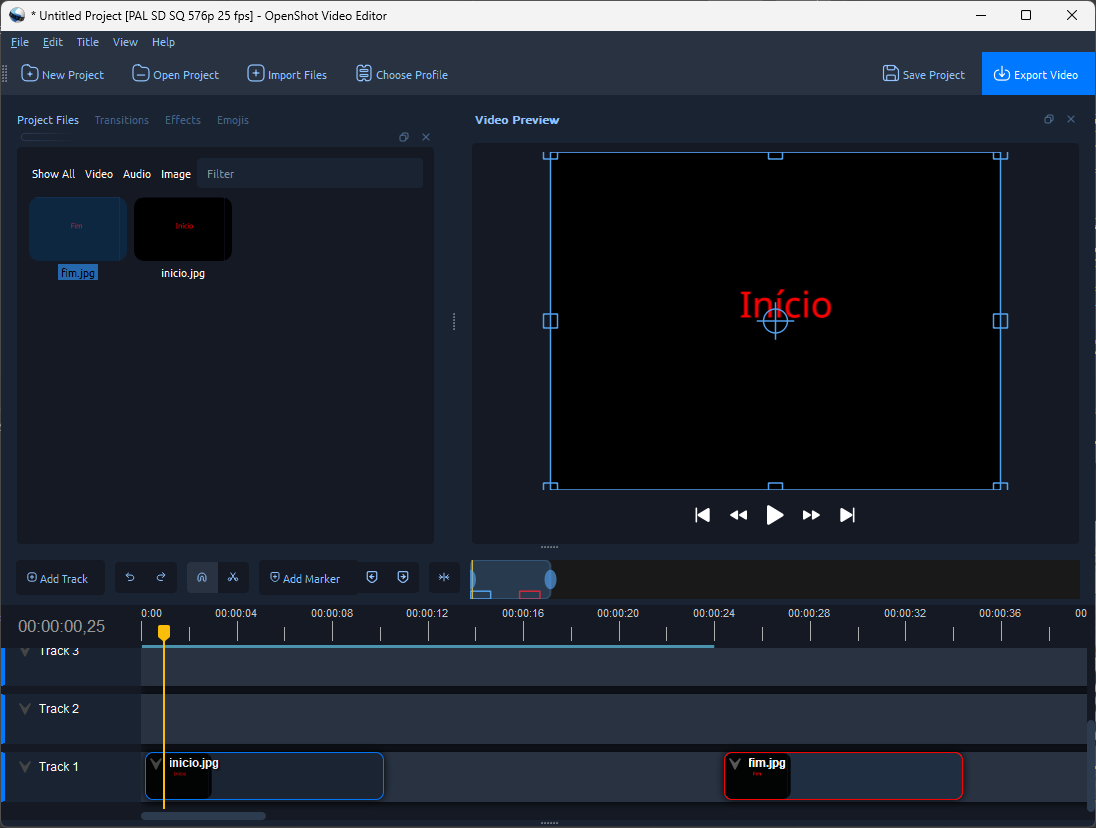
Task: Click the Redo arrow in timeline toolbar
Action: pos(161,578)
